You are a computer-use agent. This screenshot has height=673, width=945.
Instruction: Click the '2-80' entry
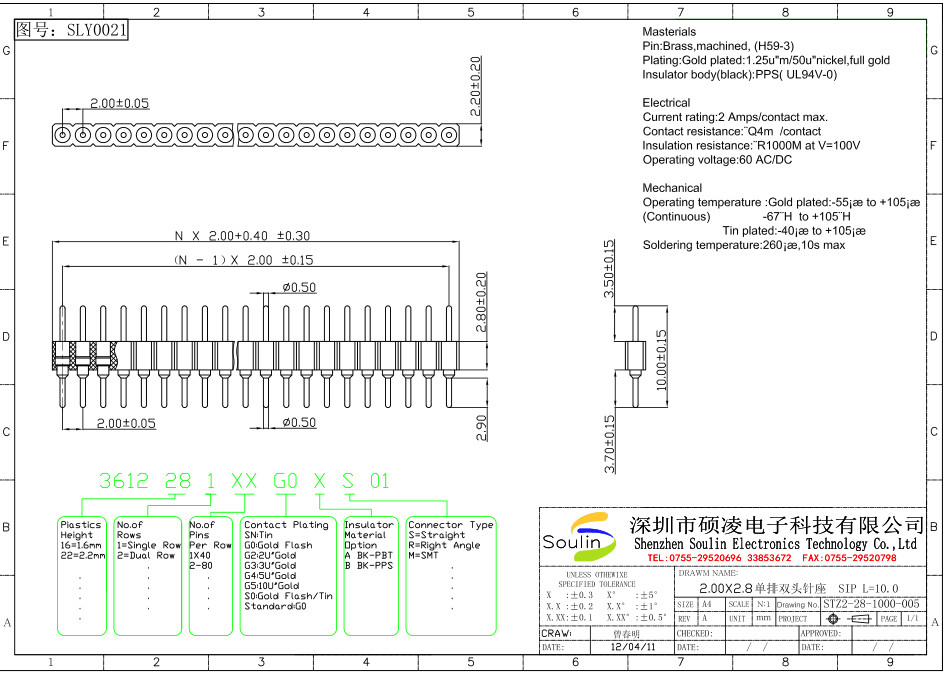pos(201,566)
